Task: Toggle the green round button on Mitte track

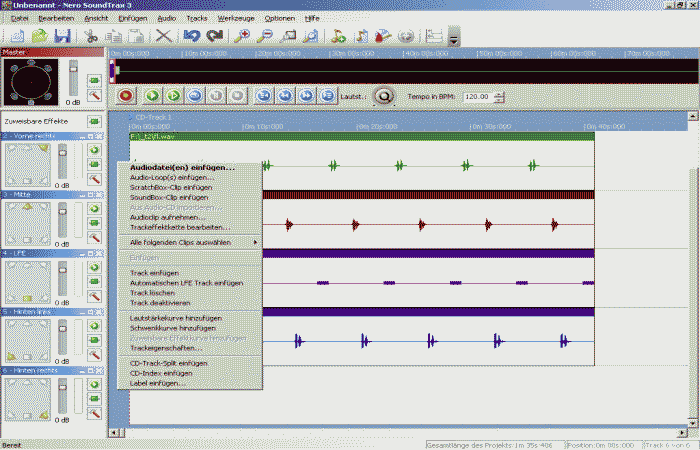Action: 95,205
